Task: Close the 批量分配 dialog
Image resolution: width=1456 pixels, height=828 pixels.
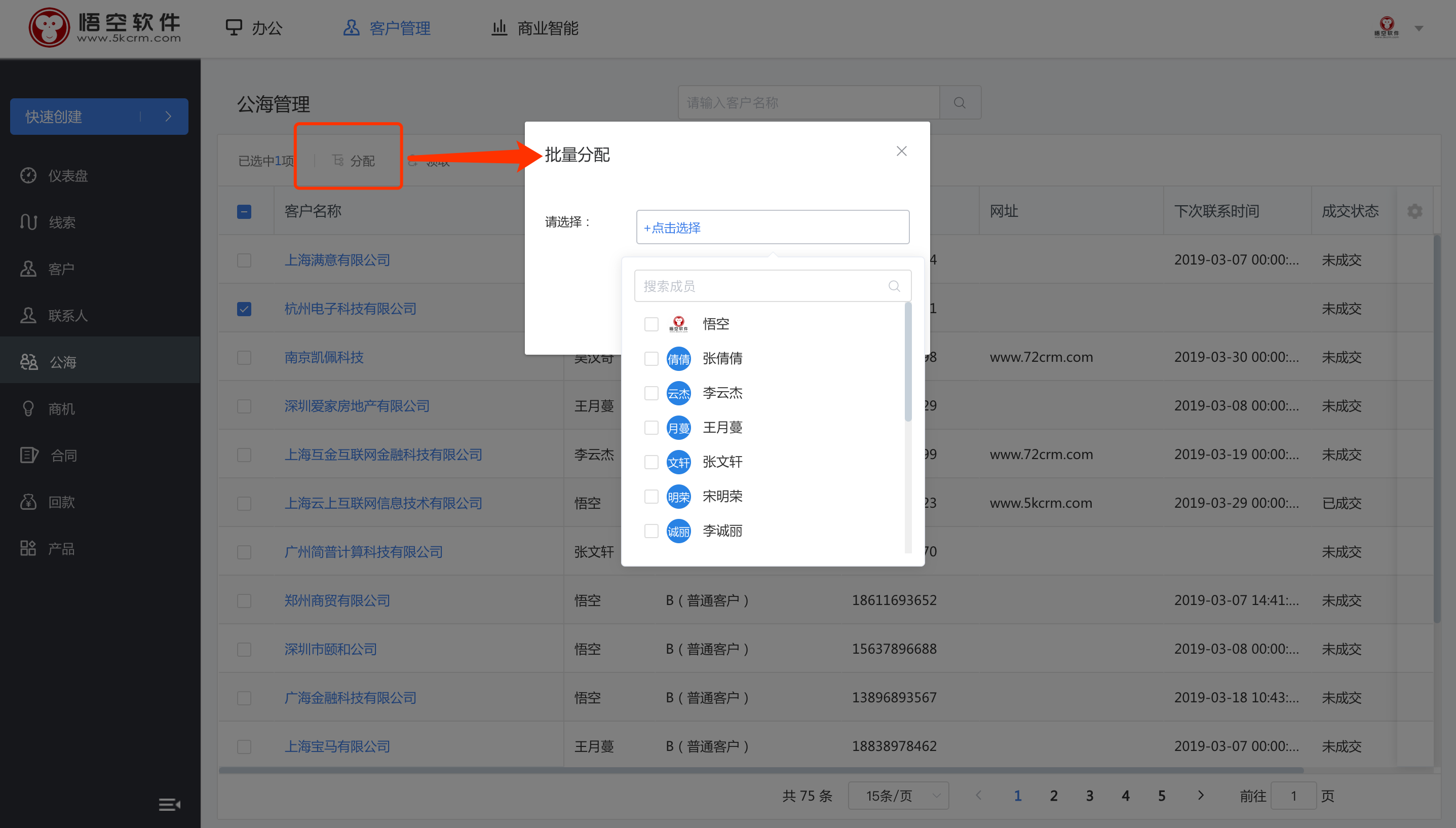Action: tap(901, 152)
